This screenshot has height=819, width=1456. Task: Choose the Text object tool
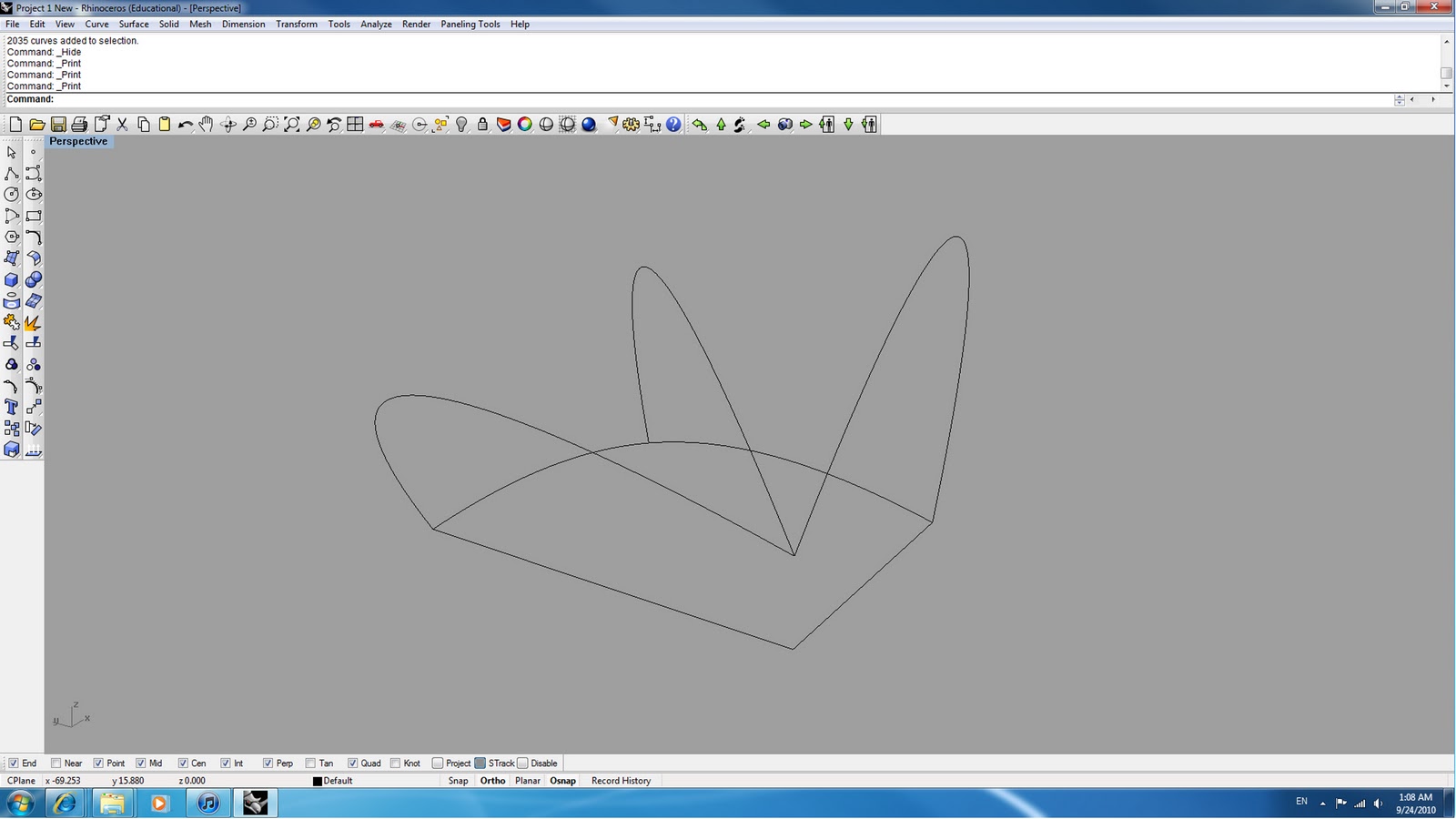point(12,407)
